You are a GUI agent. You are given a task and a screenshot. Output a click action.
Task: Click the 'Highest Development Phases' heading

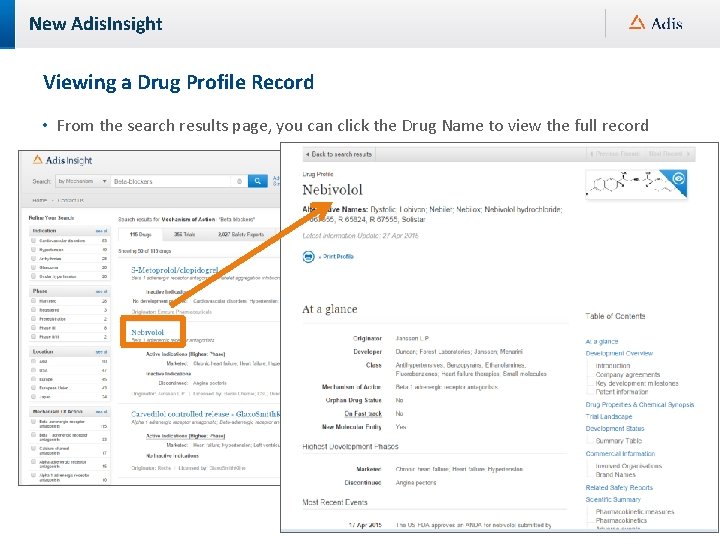click(350, 446)
